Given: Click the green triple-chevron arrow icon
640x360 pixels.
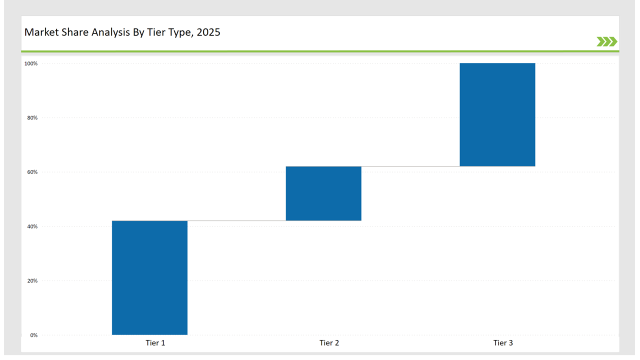Looking at the screenshot, I should (x=607, y=42).
